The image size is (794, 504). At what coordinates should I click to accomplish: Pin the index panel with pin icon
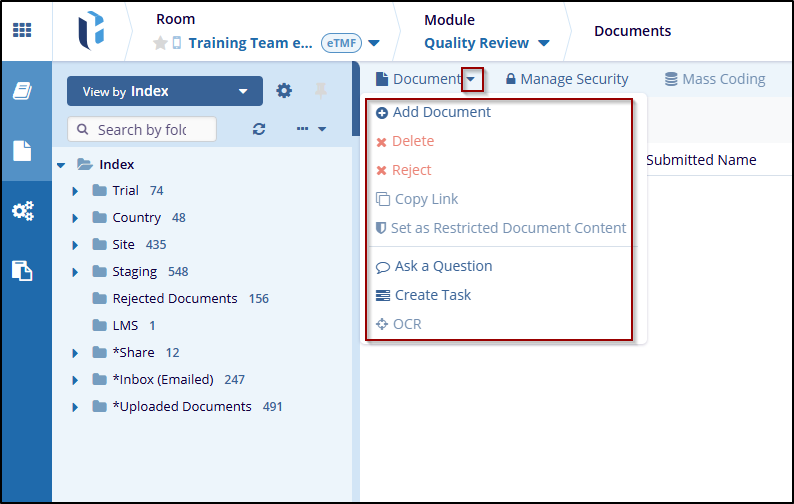[321, 91]
